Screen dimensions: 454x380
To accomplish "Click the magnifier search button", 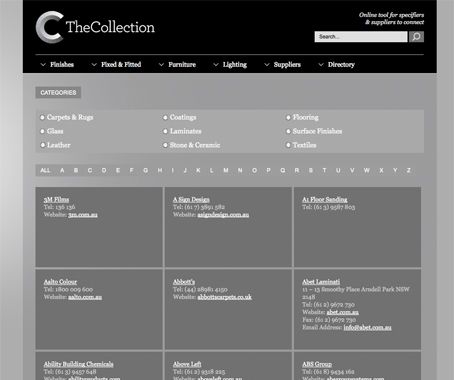I will coord(416,37).
